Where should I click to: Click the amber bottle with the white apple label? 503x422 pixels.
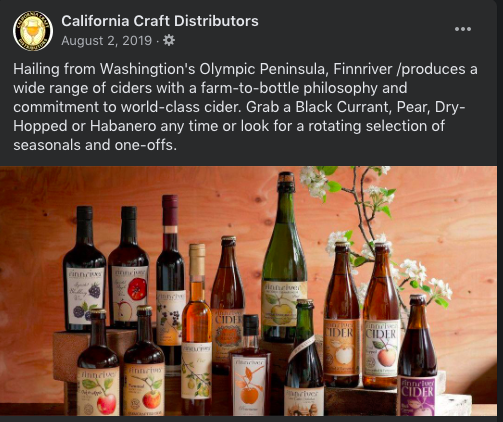[x=342, y=314]
